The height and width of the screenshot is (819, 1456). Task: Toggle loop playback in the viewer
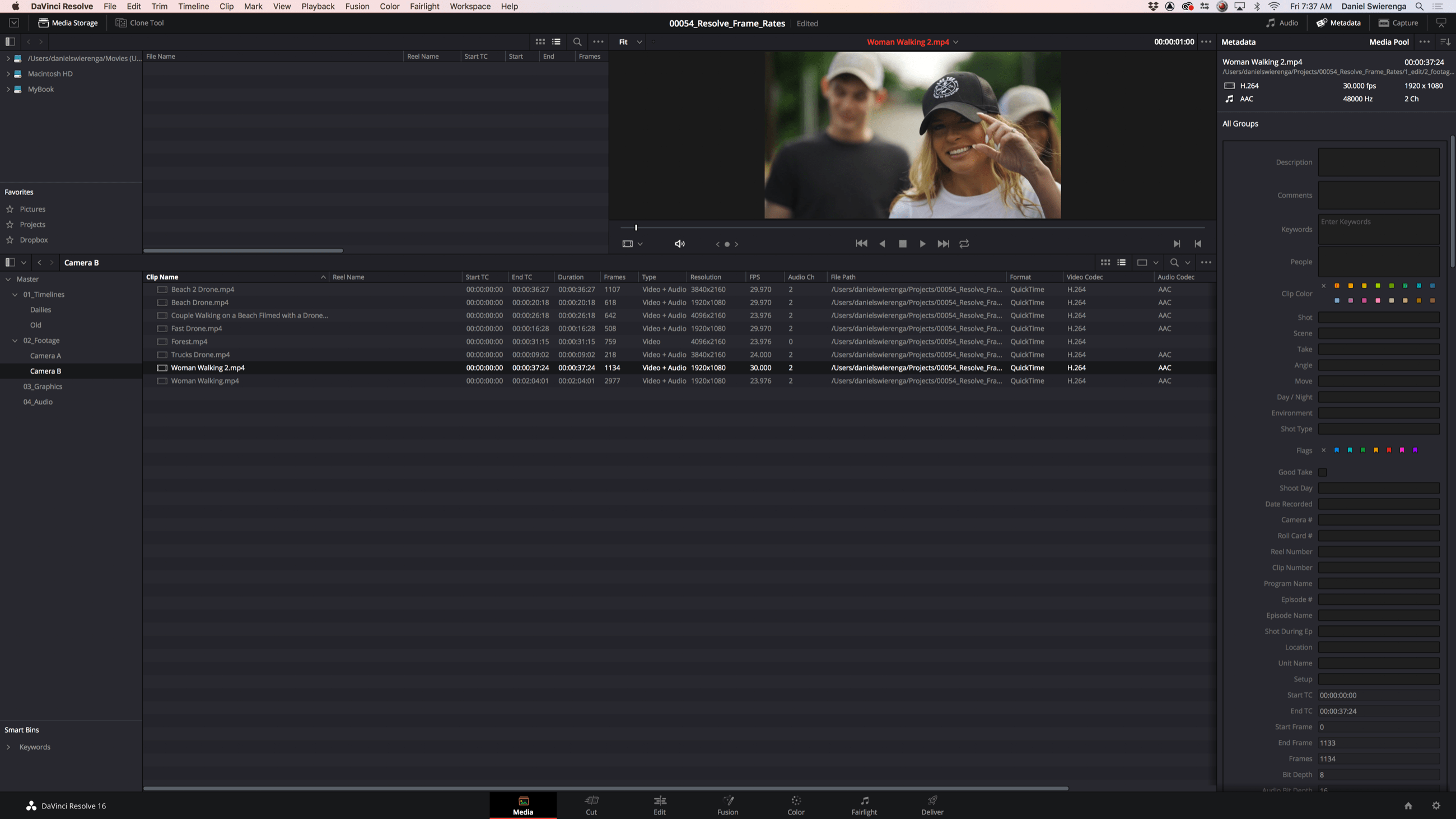[x=964, y=244]
